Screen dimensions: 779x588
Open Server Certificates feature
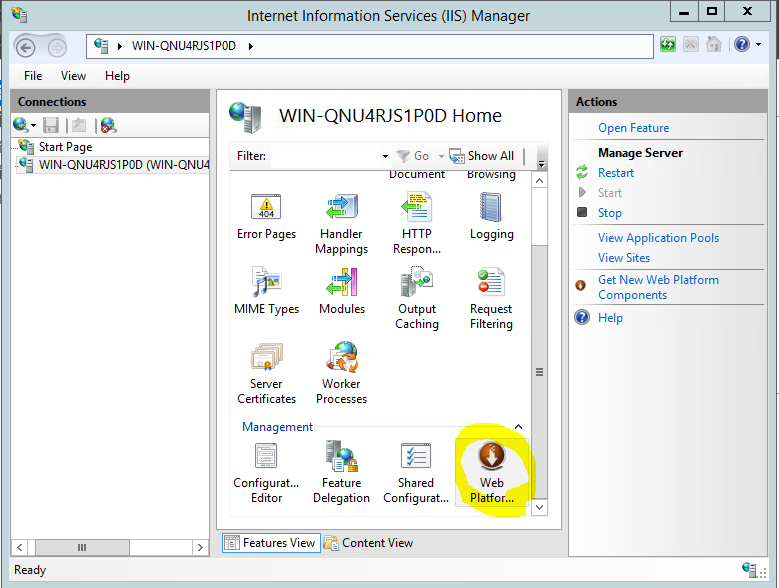[266, 374]
